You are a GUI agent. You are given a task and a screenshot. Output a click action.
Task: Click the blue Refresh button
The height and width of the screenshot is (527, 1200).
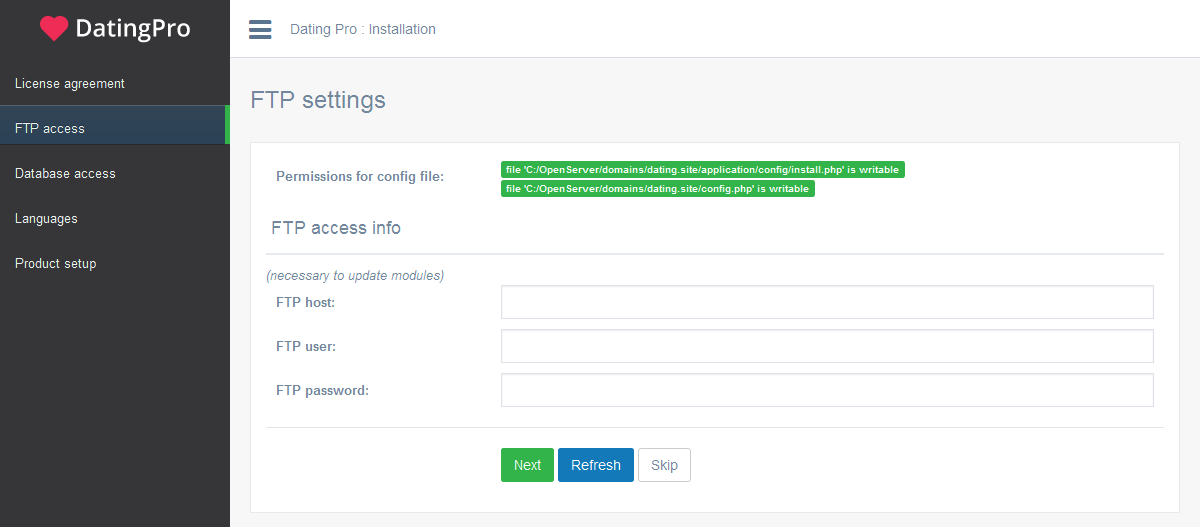pyautogui.click(x=596, y=465)
